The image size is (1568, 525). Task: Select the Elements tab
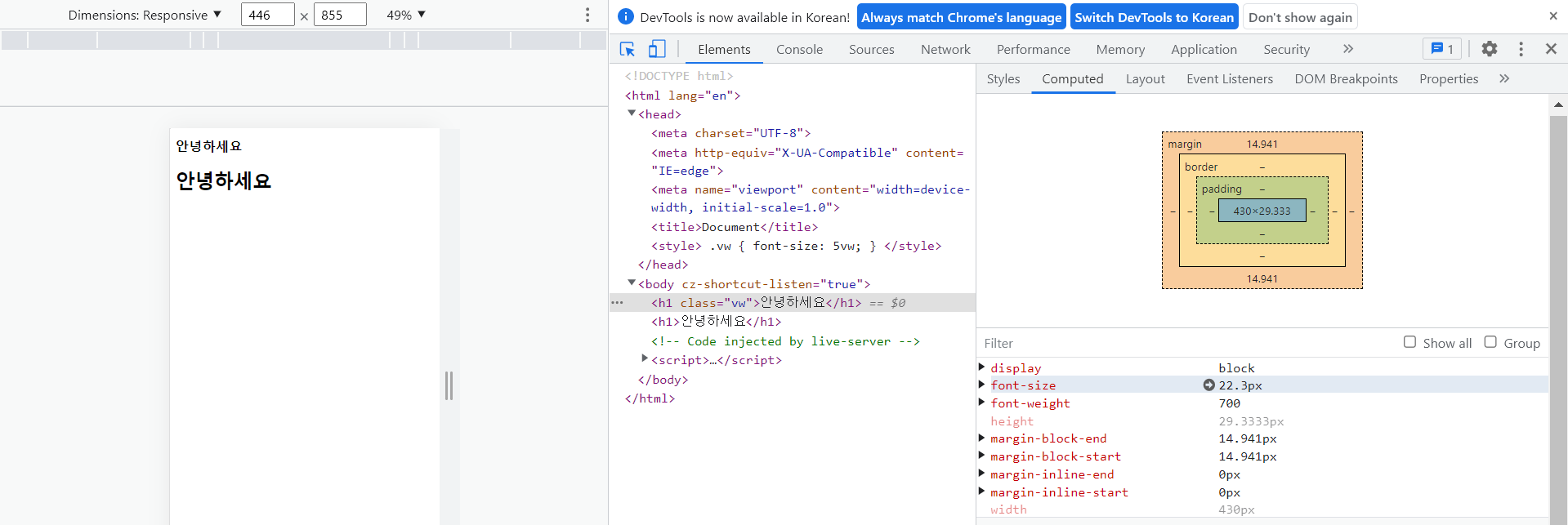pos(724,50)
